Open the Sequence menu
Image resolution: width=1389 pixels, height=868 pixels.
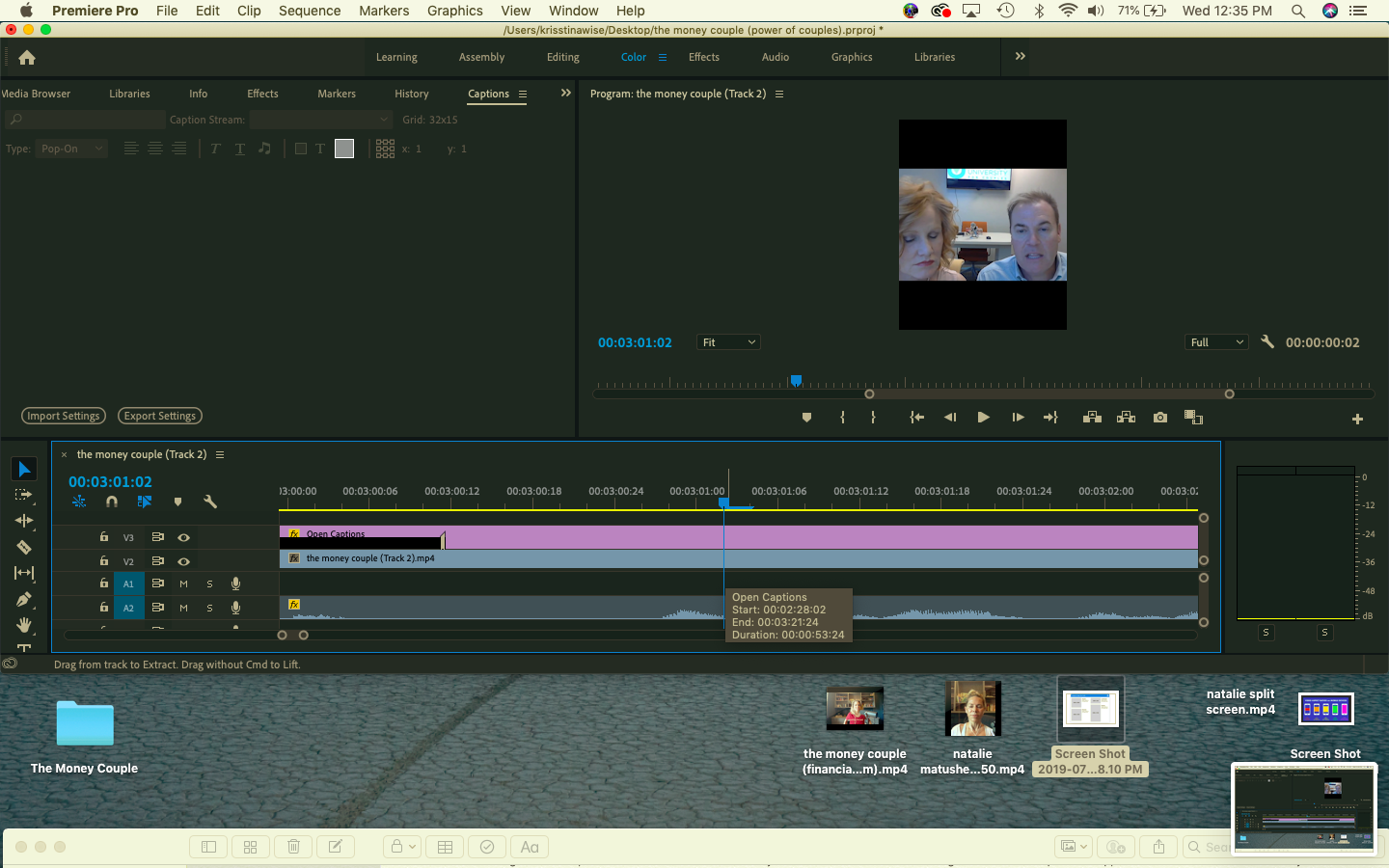pos(310,11)
